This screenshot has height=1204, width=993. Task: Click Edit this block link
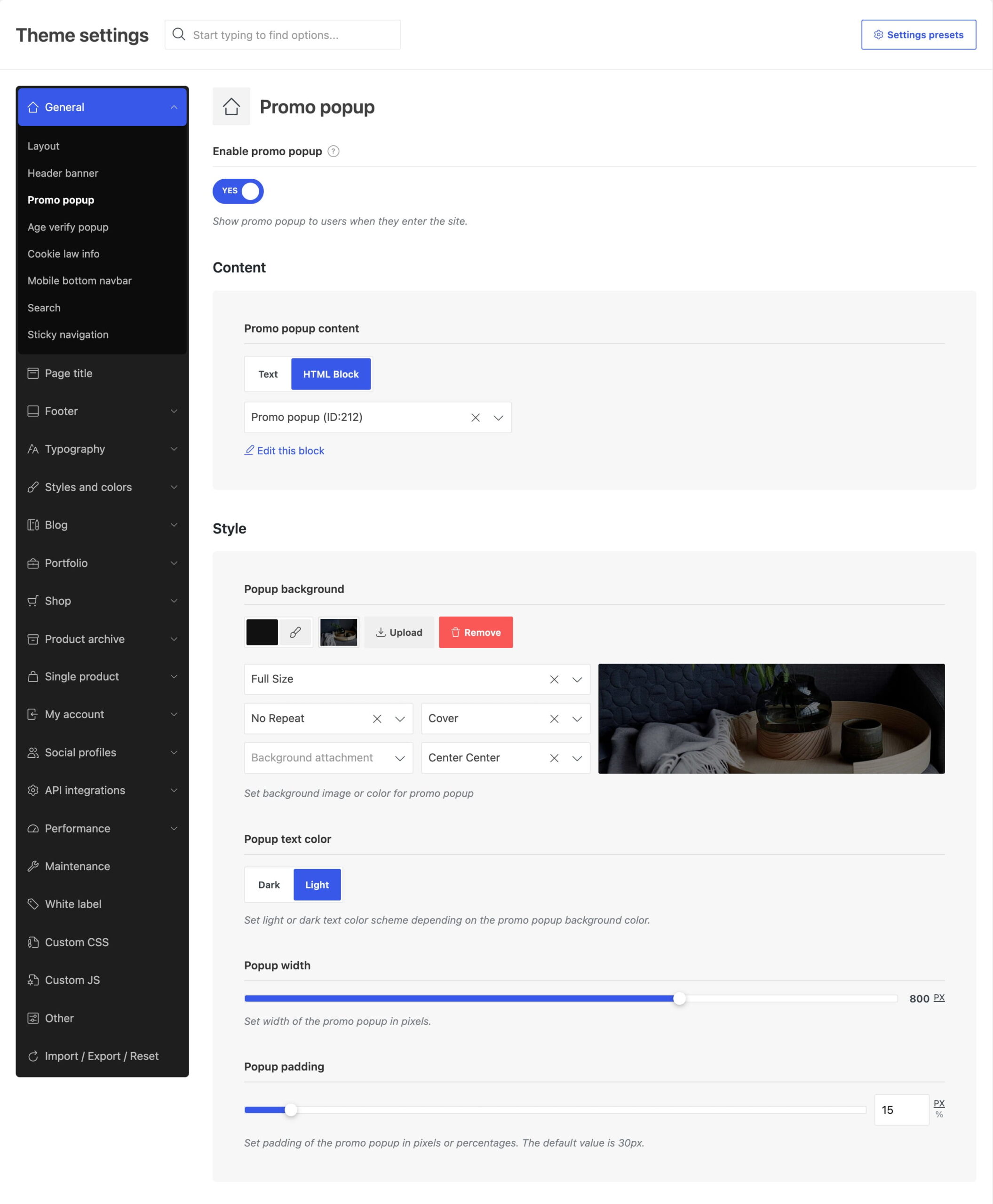pos(284,451)
